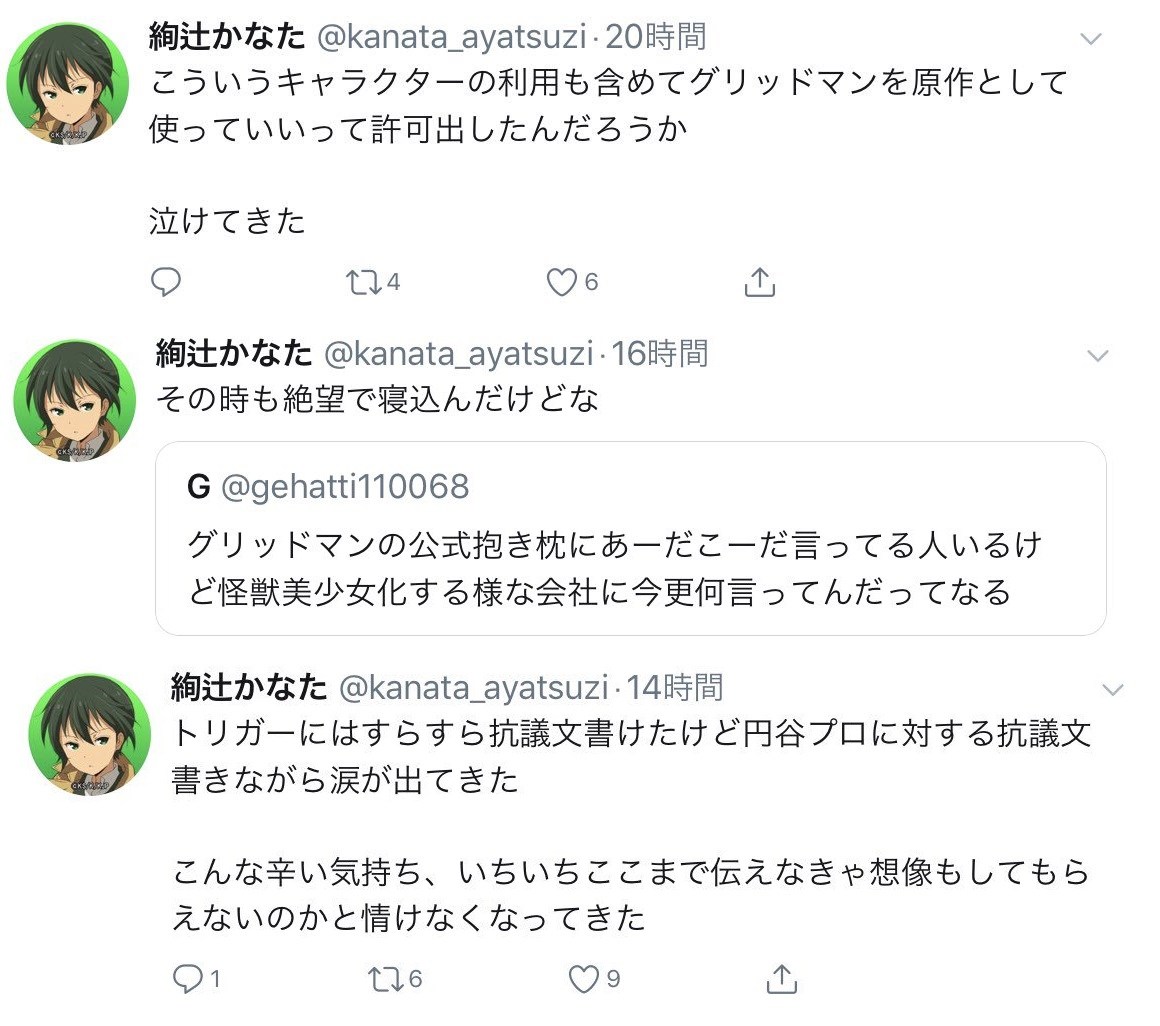Open the chevron menu on the 14時間 tweet

[1112, 689]
